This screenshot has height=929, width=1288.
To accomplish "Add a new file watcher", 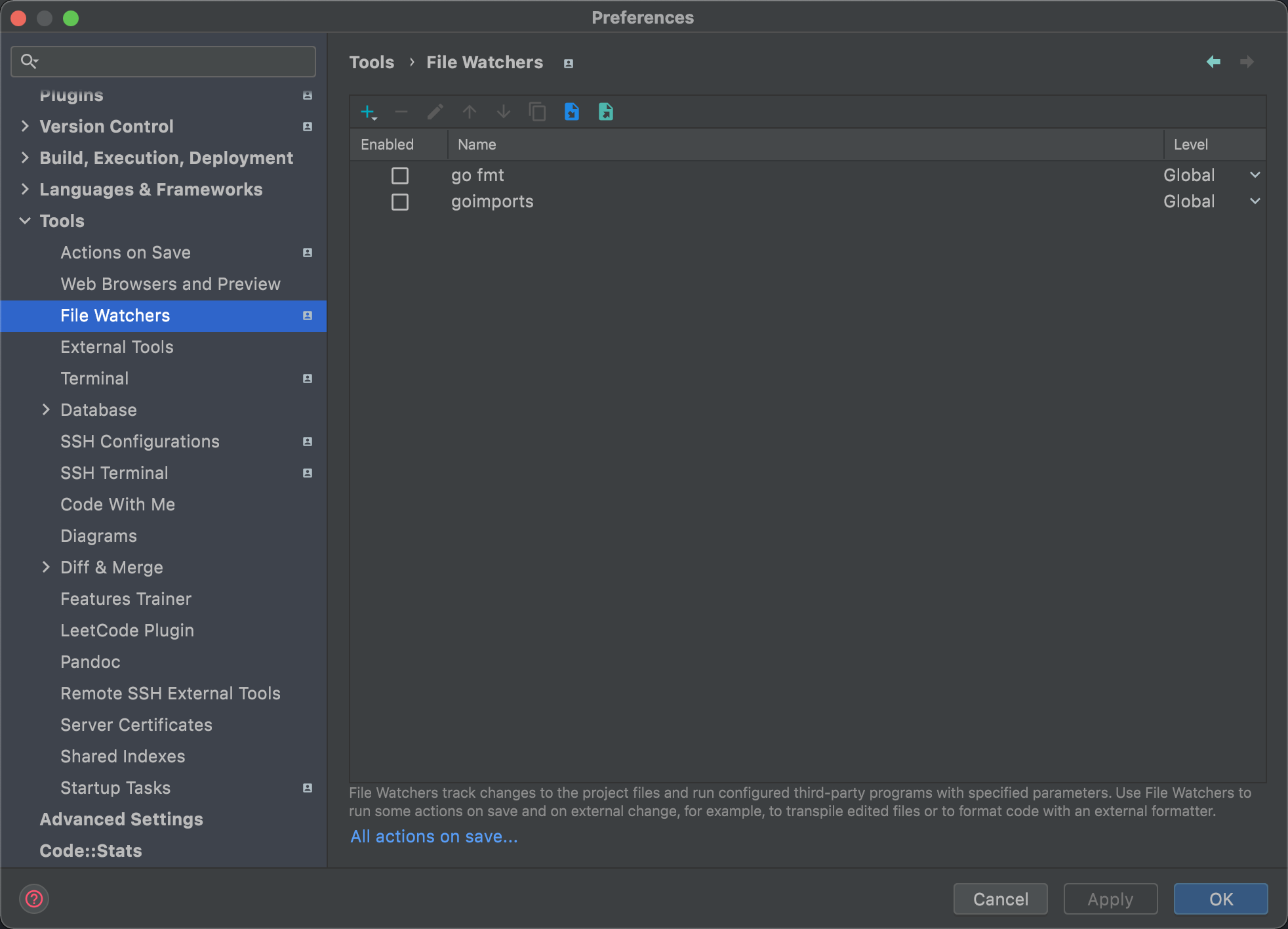I will tap(369, 112).
